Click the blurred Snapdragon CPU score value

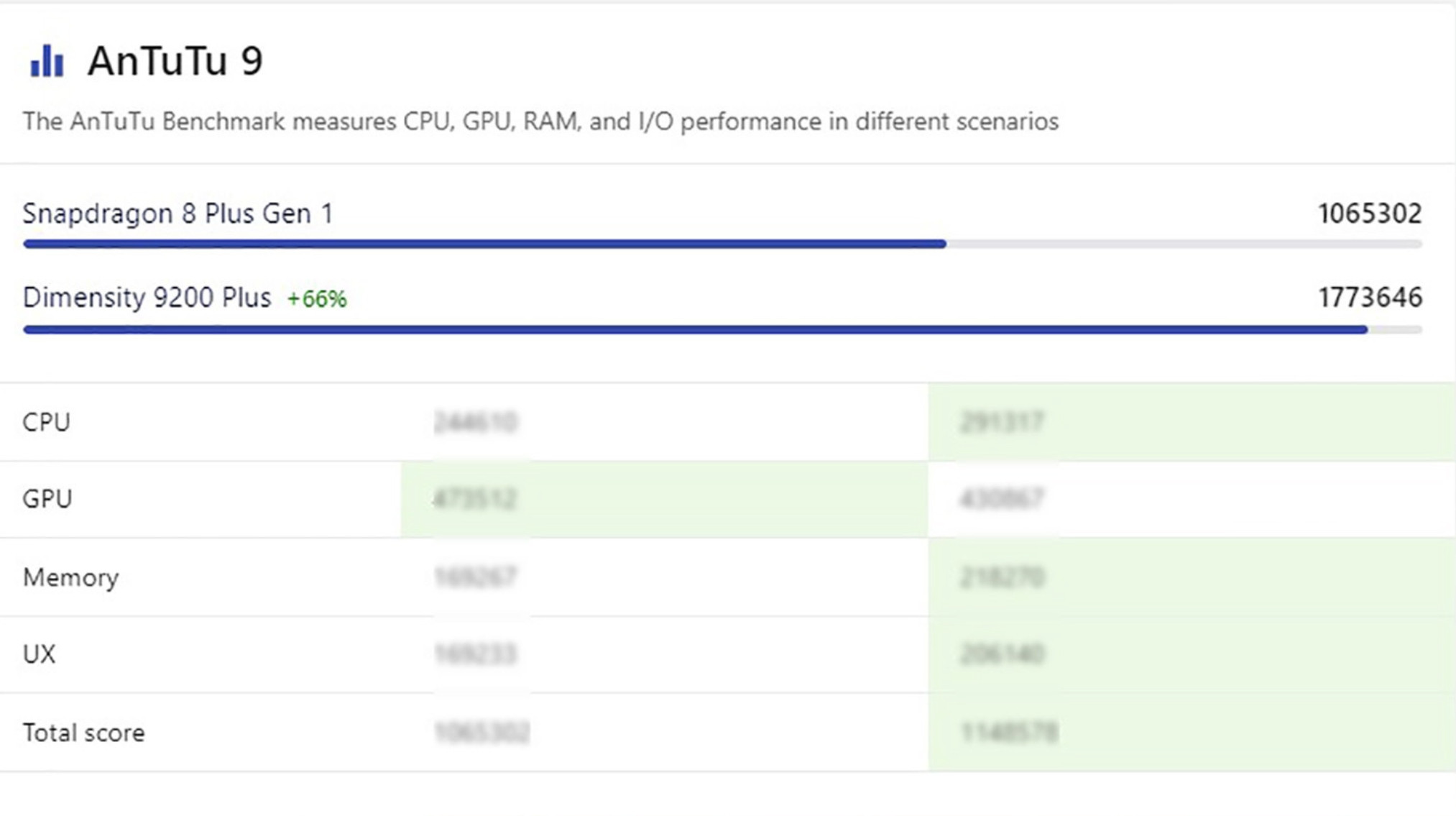(x=476, y=422)
